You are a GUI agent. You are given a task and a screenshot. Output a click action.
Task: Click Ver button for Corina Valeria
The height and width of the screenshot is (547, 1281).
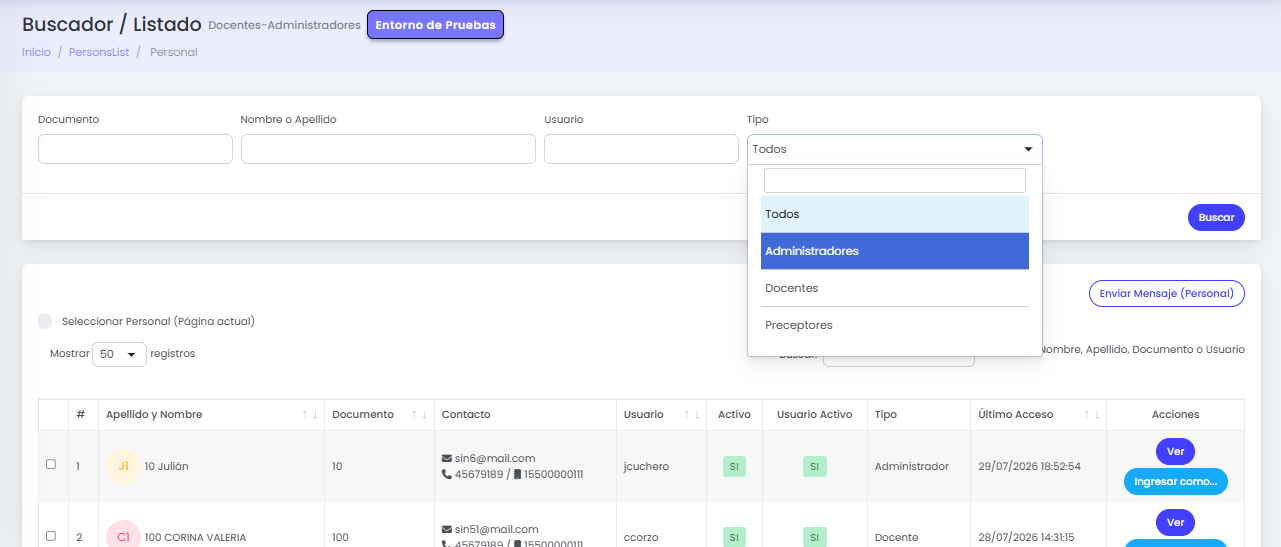1175,522
